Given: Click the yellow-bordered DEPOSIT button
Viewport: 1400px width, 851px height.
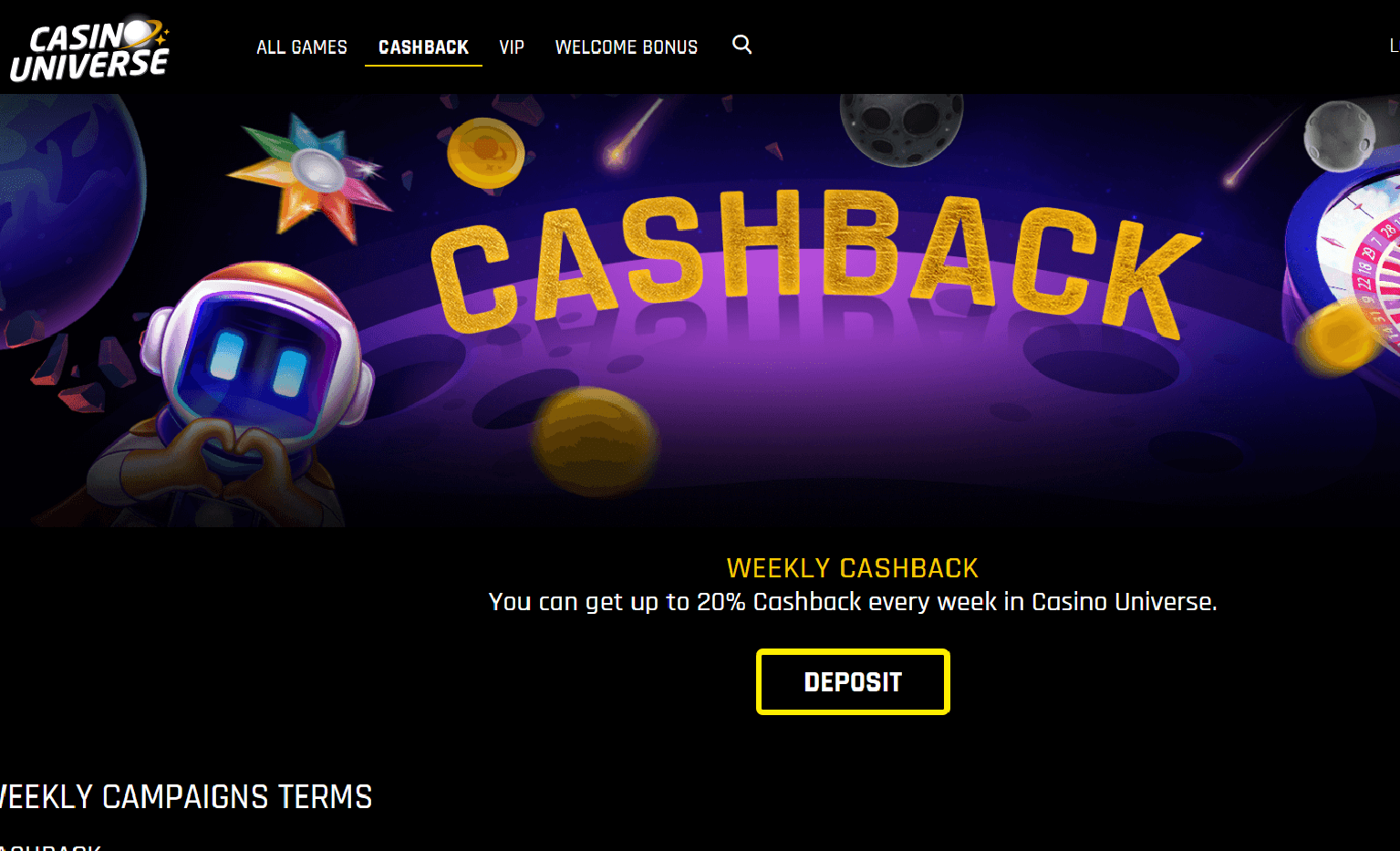Looking at the screenshot, I should click(853, 681).
